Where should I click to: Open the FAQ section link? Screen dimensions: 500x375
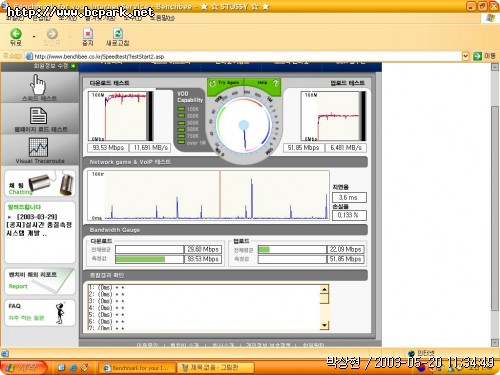[x=15, y=306]
